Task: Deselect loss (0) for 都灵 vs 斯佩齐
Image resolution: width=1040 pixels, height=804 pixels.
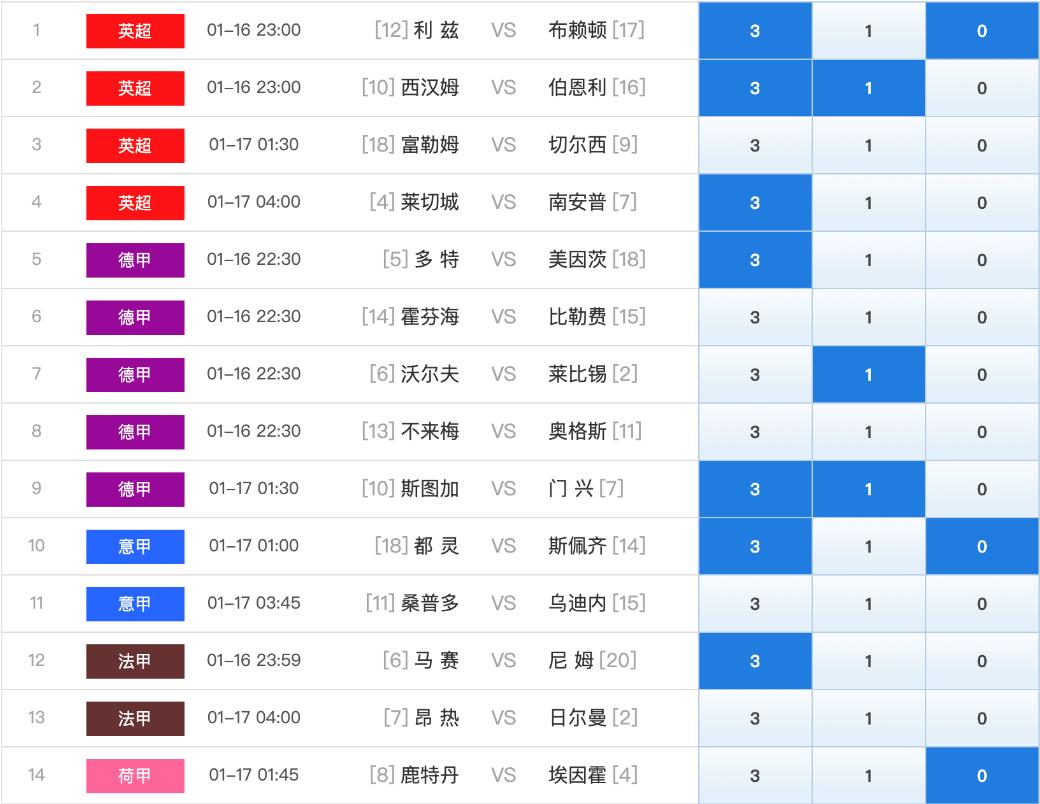Action: [x=982, y=546]
